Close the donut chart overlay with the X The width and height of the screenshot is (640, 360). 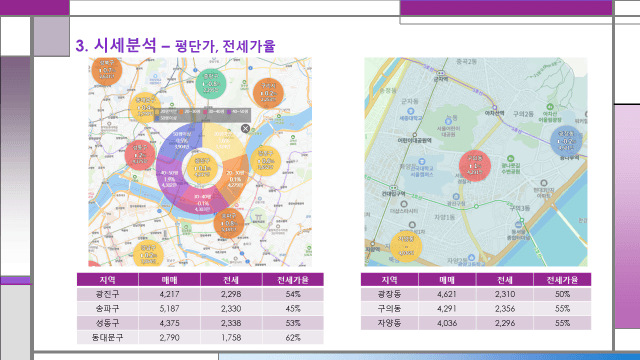click(x=245, y=129)
